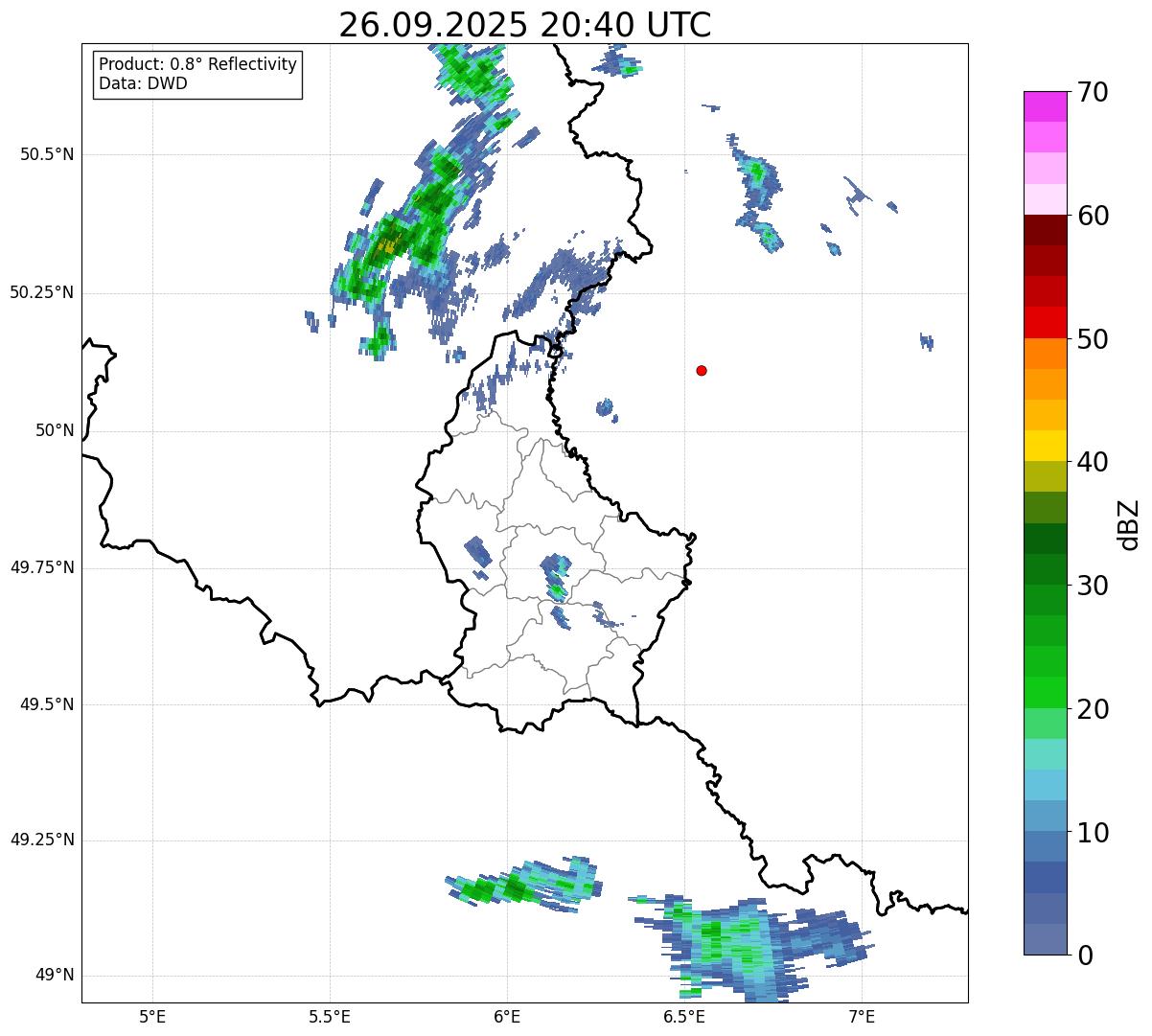Click the "Product: 0.8° Reflectivity" label
The image size is (1152, 1036).
198,64
